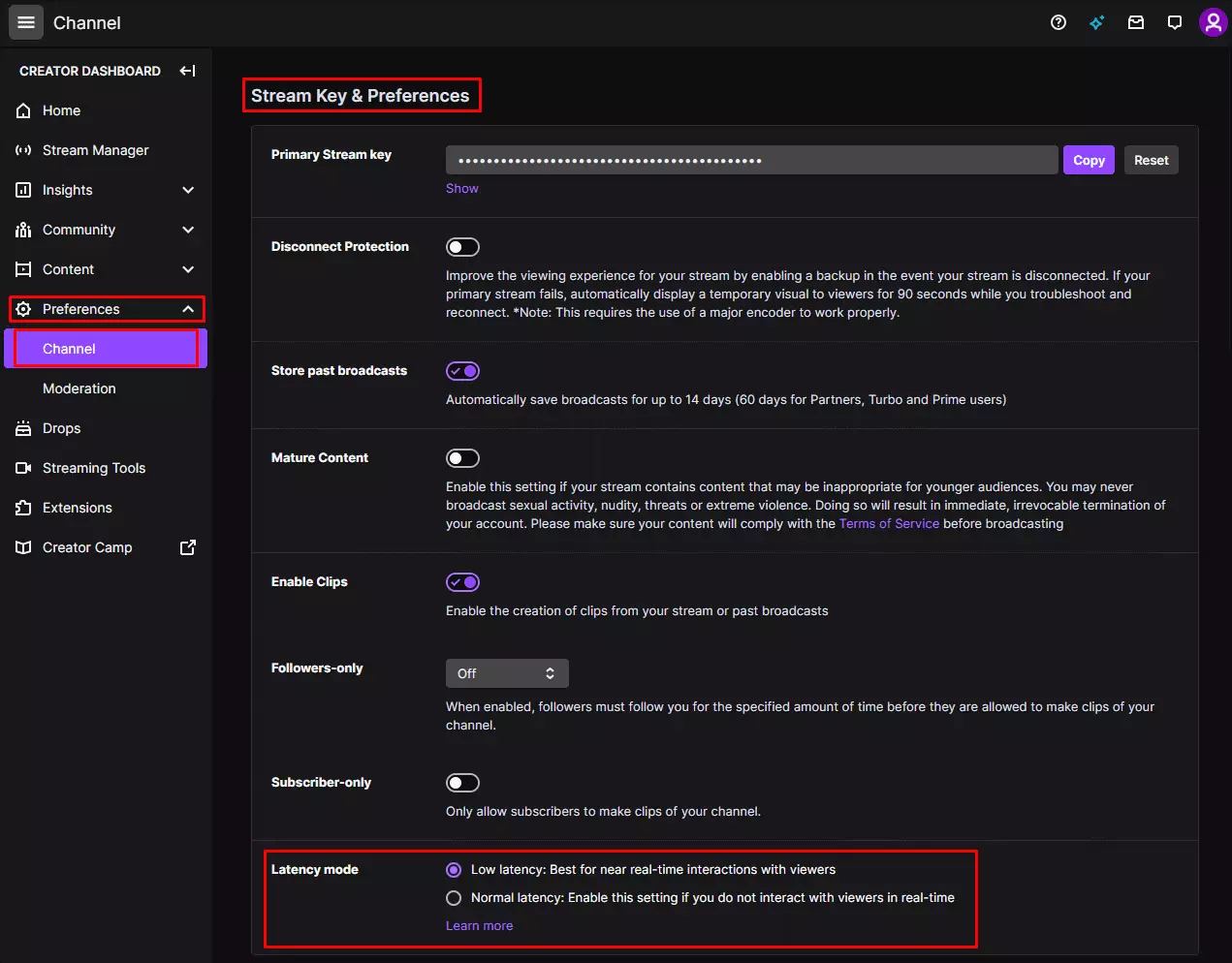
Task: Expand the Insights section chevron
Action: (188, 190)
